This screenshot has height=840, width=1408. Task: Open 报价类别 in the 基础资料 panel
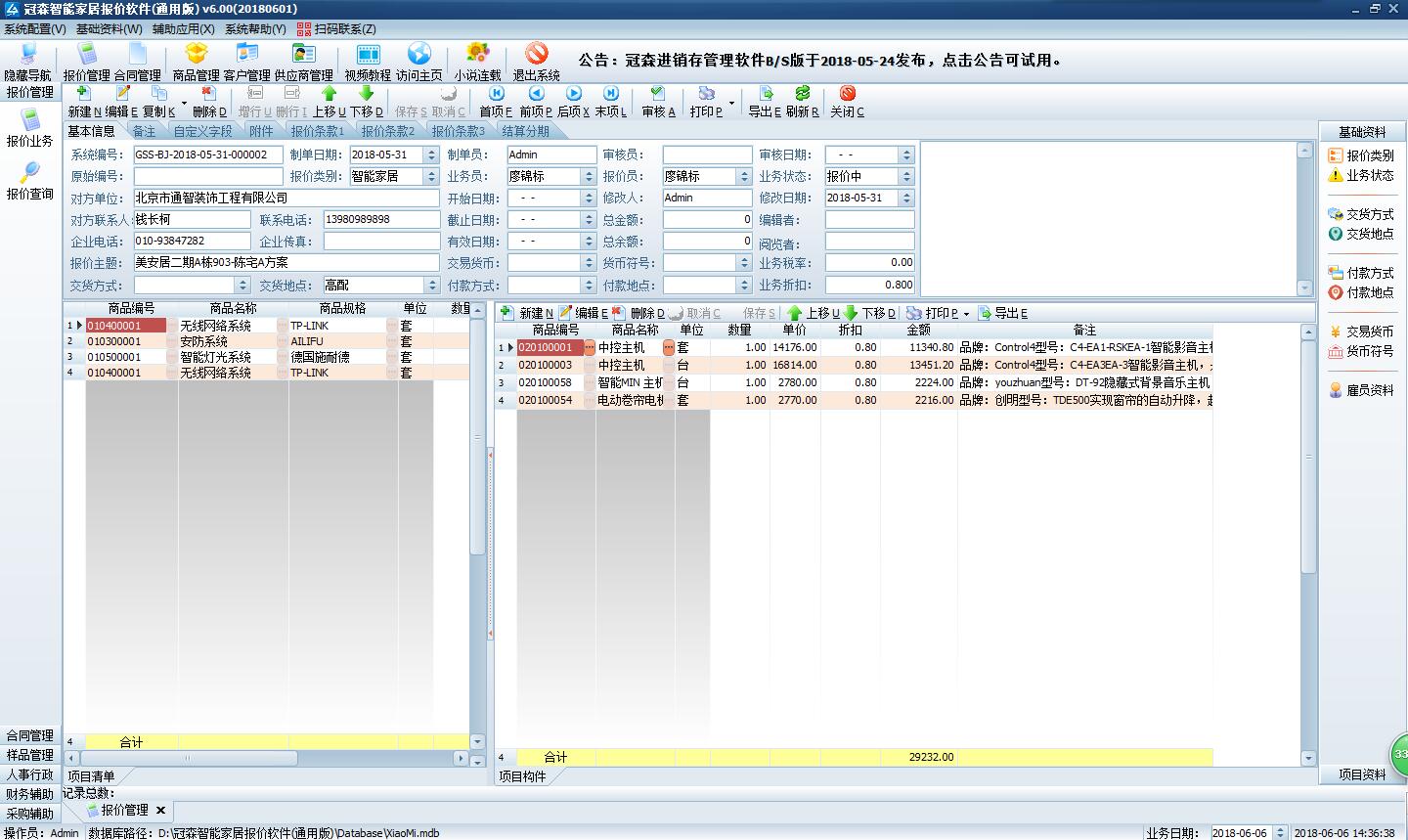(1361, 155)
